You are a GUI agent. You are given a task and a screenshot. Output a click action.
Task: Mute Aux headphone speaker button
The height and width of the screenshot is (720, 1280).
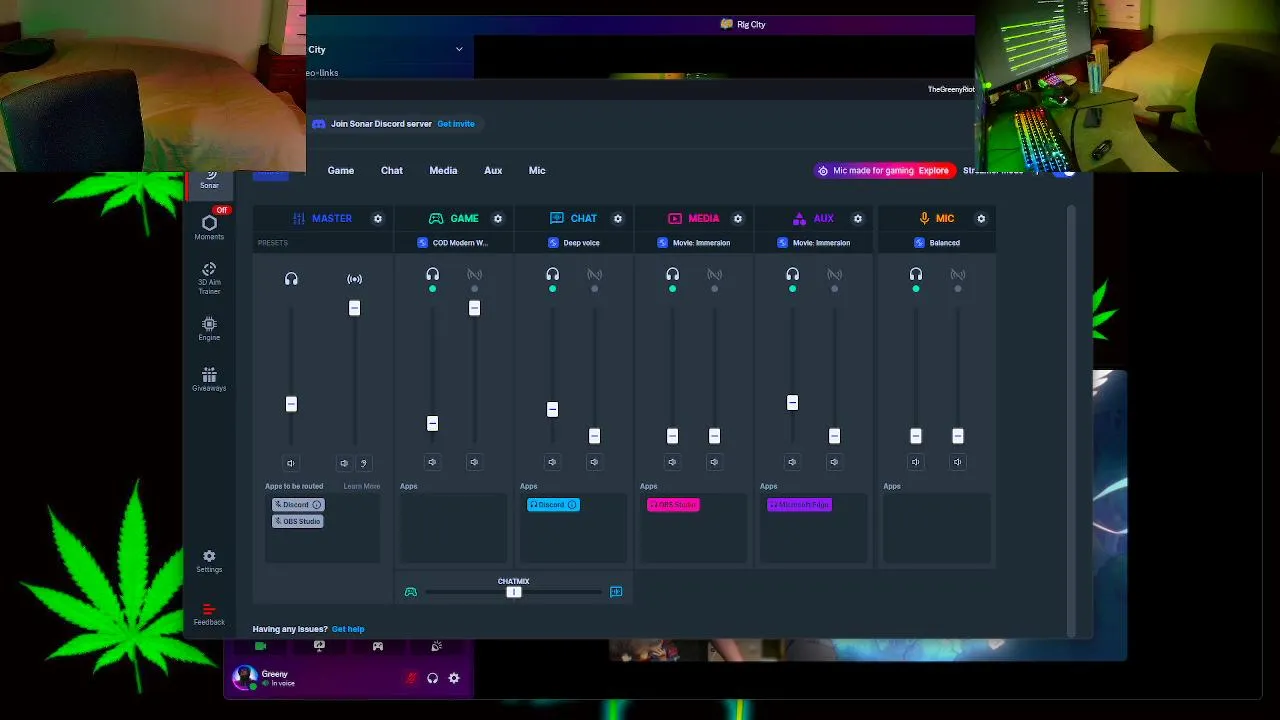(x=792, y=462)
